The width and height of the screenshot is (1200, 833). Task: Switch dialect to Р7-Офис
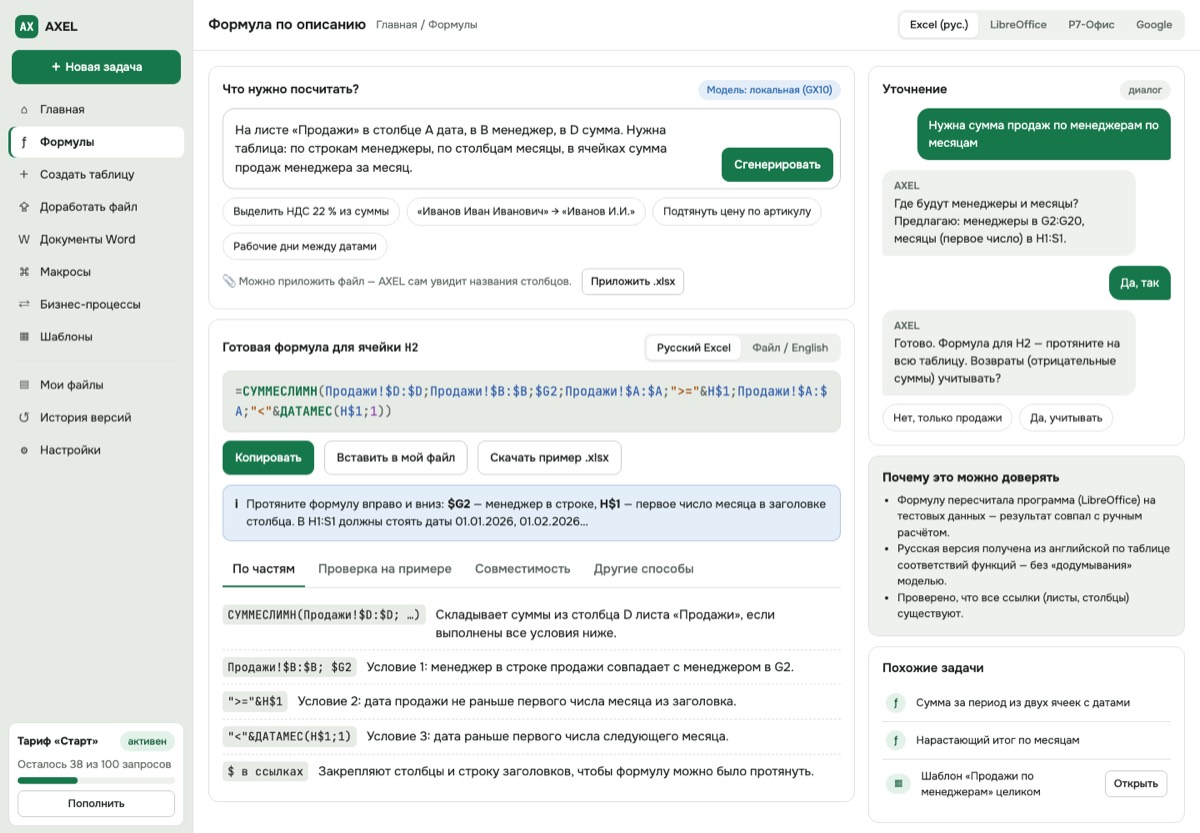pyautogui.click(x=1091, y=25)
